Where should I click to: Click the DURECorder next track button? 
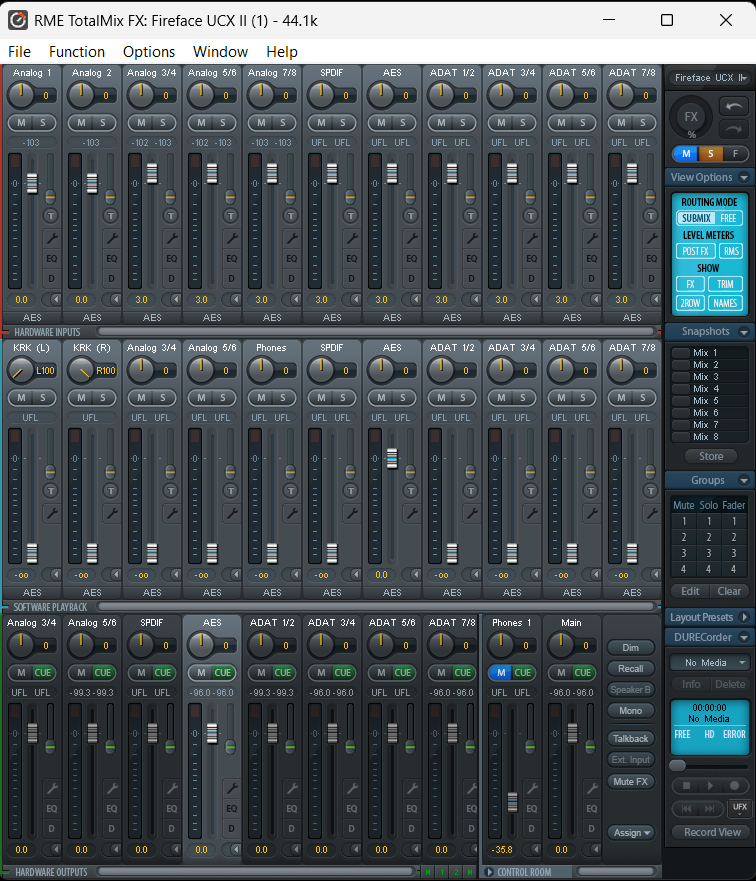tap(710, 809)
